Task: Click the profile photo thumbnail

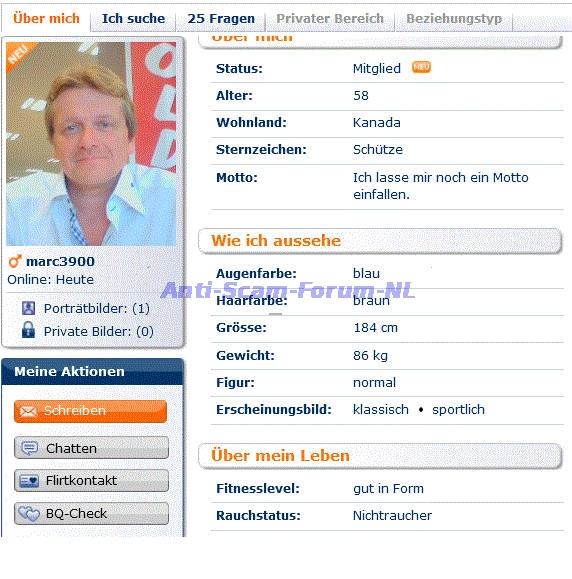Action: [x=91, y=144]
